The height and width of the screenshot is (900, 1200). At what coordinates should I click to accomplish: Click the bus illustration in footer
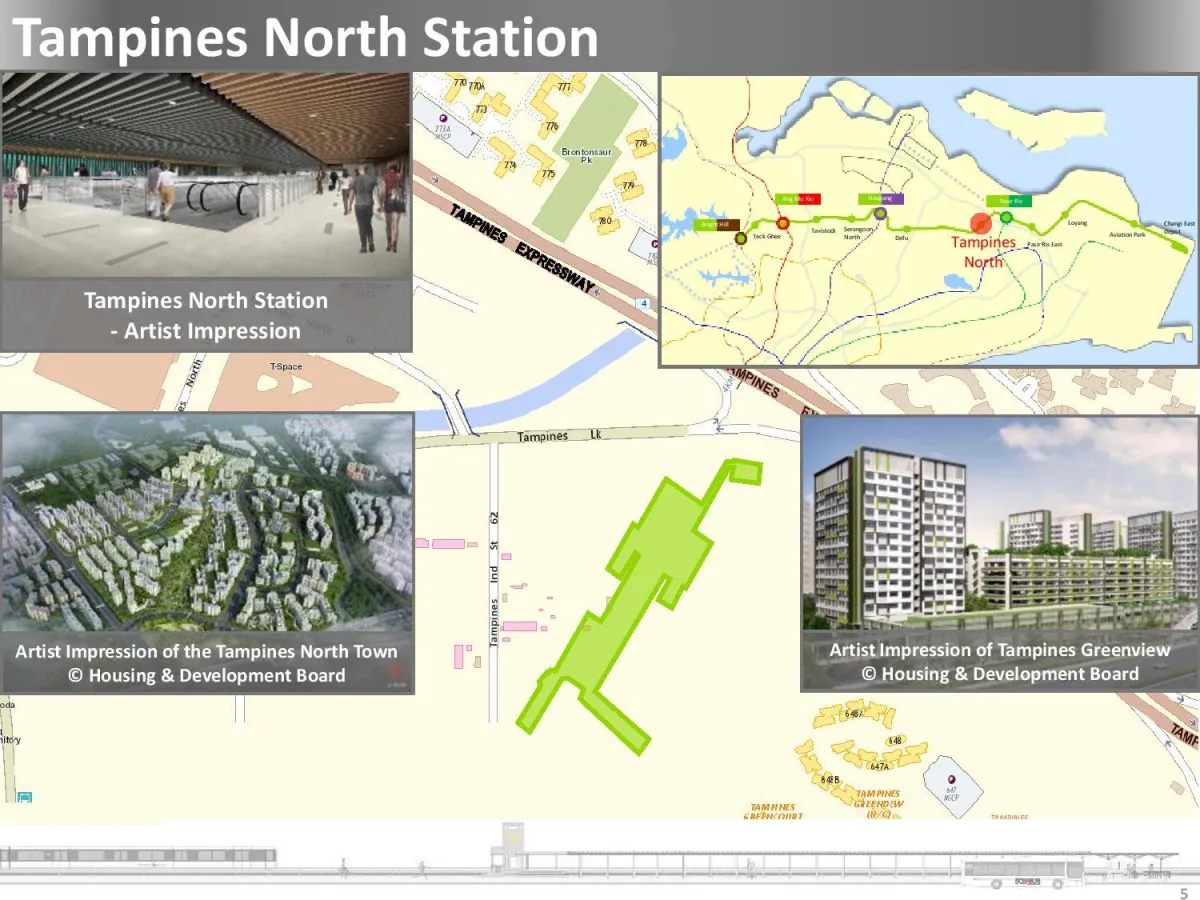click(1024, 875)
